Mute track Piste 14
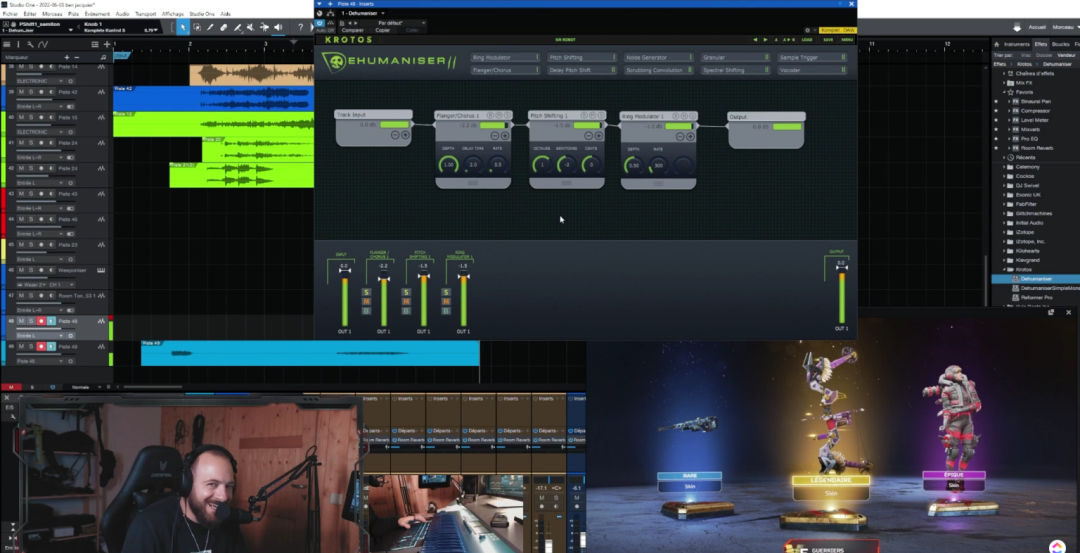Viewport: 1080px width, 553px height. click(21, 67)
